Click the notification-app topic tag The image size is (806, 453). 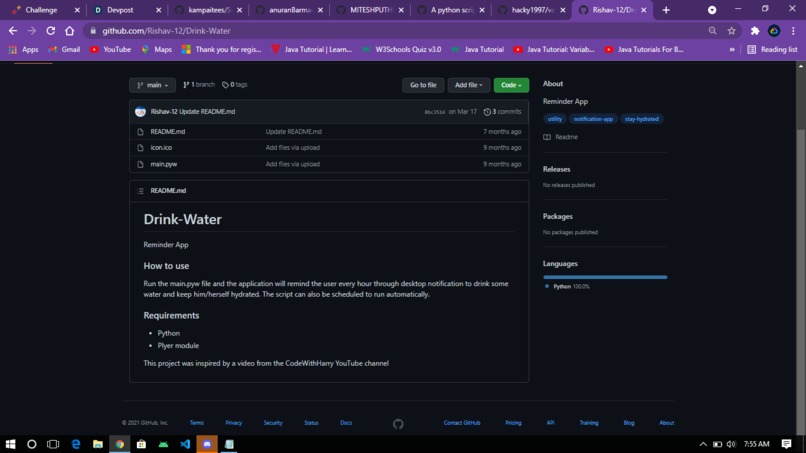click(x=593, y=119)
